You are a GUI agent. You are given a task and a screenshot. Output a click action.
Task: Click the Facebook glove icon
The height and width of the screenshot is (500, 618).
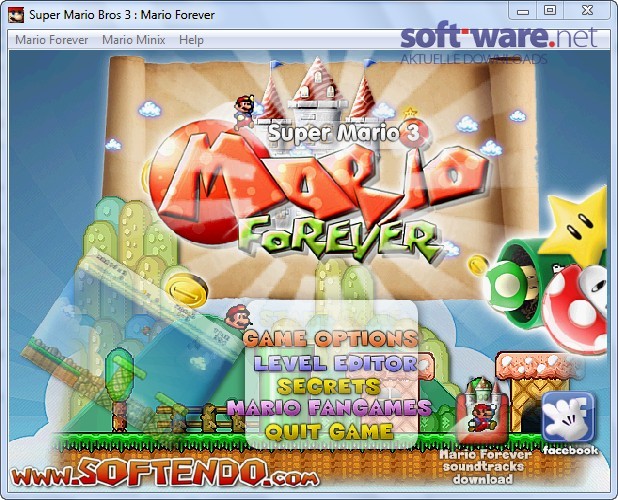(x=568, y=418)
